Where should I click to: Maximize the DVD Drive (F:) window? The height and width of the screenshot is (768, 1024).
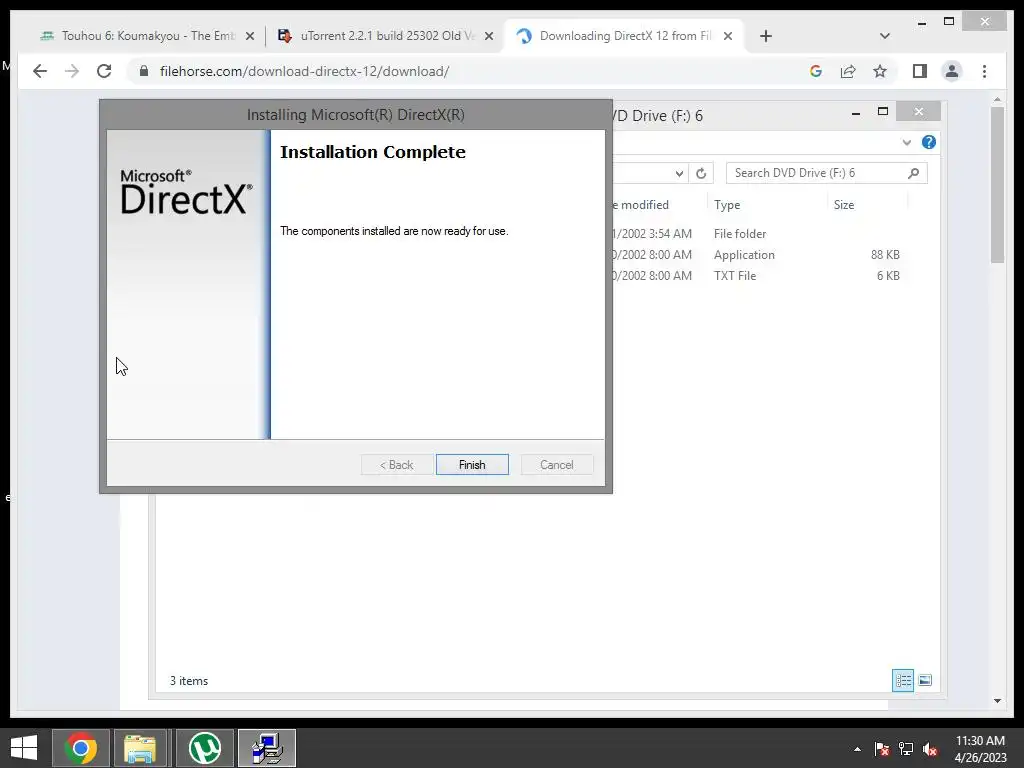[883, 112]
